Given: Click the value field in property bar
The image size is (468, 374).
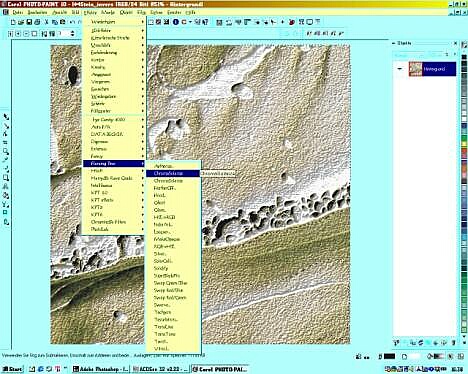Looking at the screenshot, I should coord(63,33).
